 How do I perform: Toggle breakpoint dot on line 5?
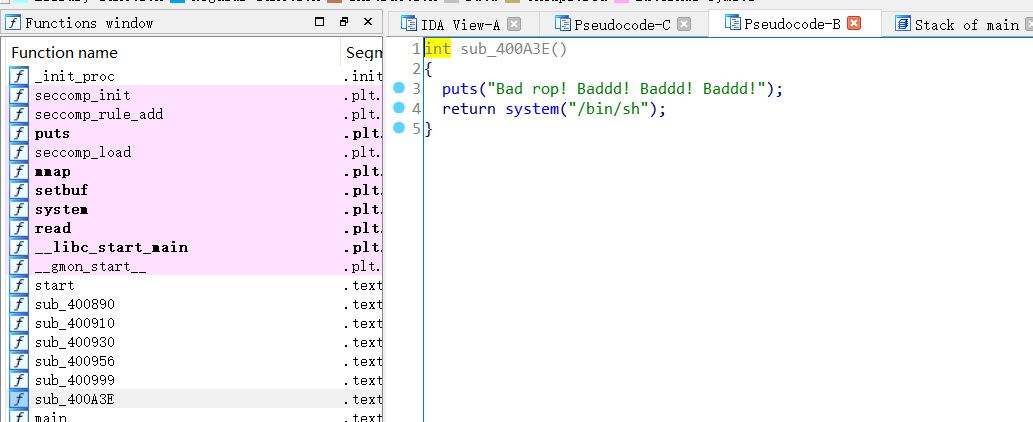[x=398, y=128]
